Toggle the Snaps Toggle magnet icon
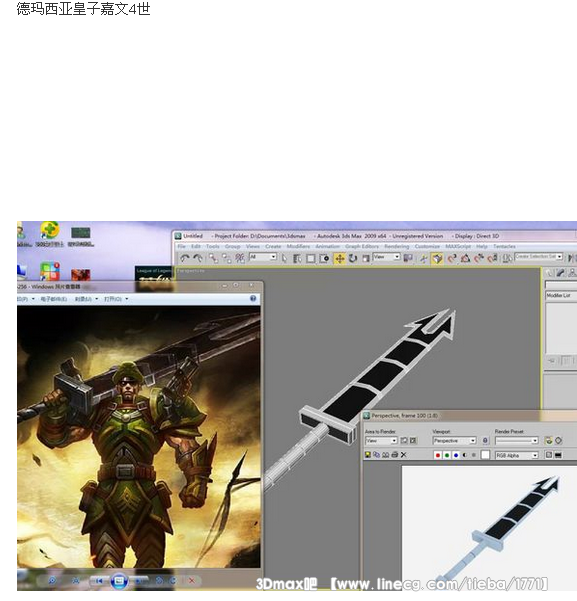 pyautogui.click(x=452, y=259)
